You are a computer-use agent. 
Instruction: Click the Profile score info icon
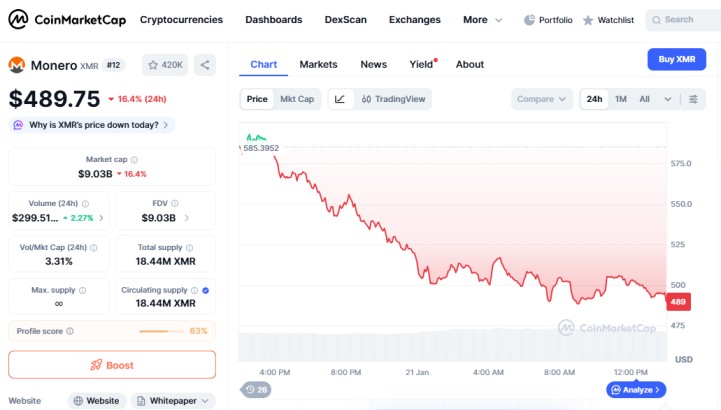pyautogui.click(x=70, y=331)
